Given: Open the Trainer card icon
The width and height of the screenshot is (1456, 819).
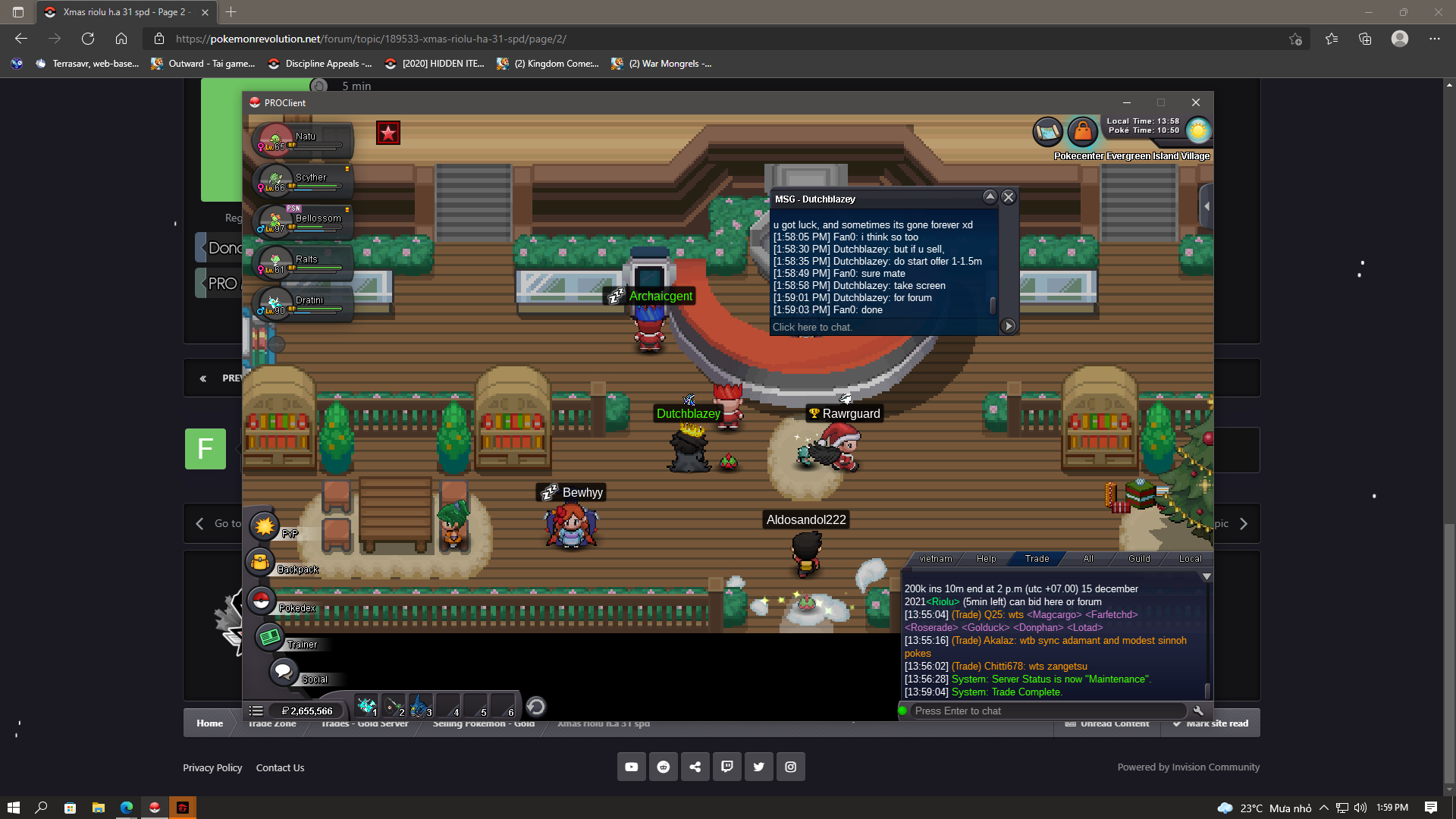Looking at the screenshot, I should (269, 637).
